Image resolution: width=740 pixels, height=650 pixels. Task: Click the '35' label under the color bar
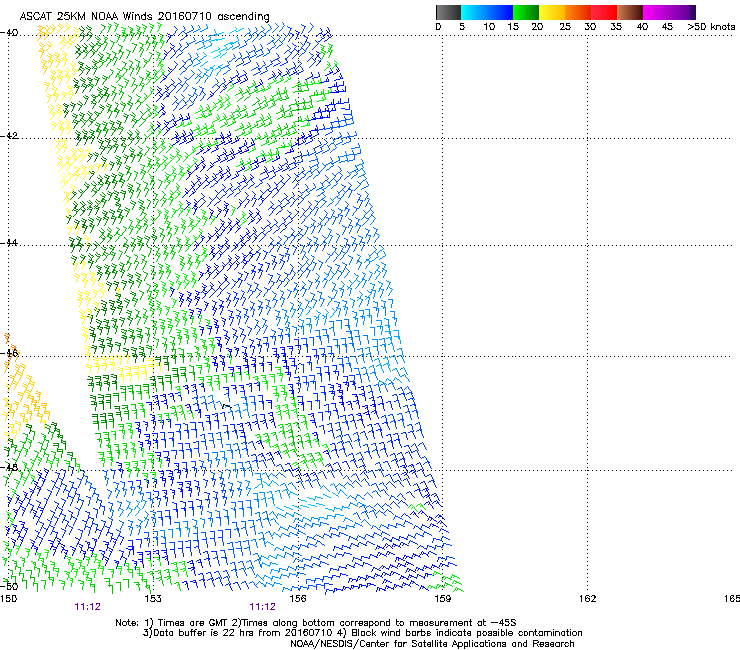click(x=616, y=27)
